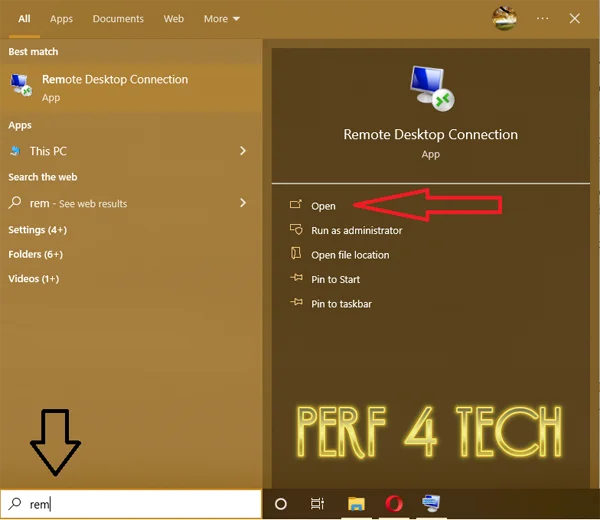Click the Open file location icon
The image size is (600, 520).
296,253
